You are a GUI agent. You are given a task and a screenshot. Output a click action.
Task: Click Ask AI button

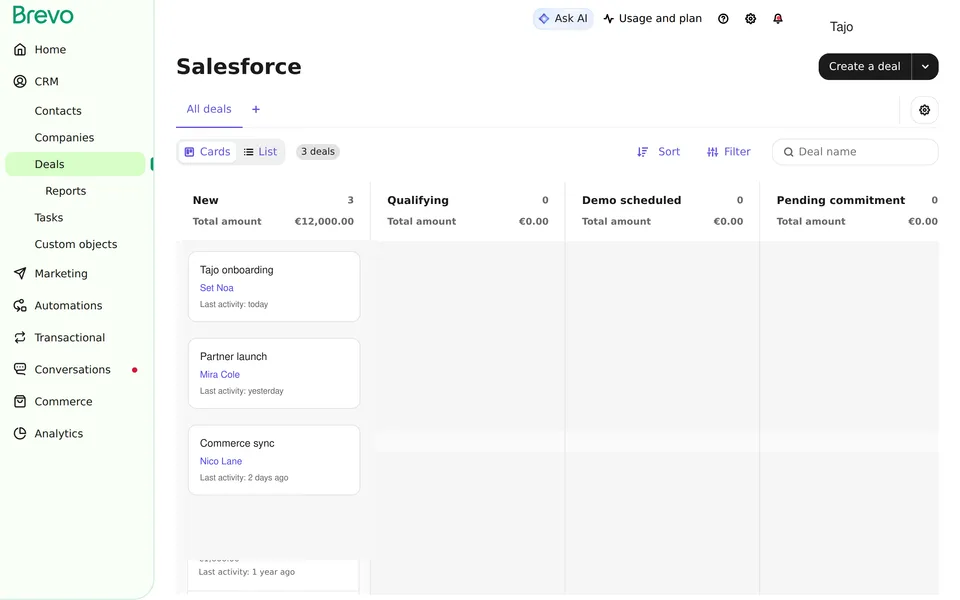[x=563, y=19]
